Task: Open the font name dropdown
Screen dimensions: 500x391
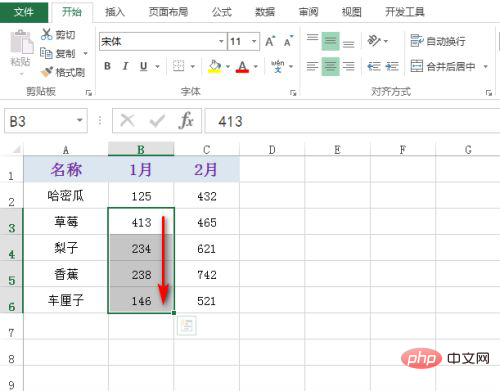Action: click(x=221, y=41)
